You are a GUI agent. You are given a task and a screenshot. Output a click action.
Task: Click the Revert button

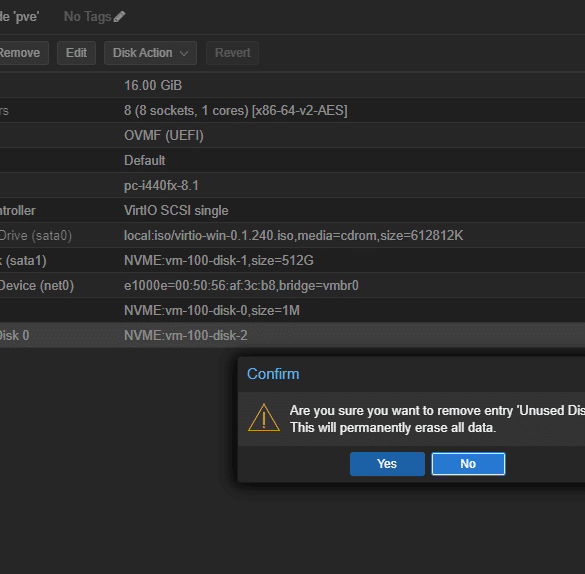pyautogui.click(x=232, y=53)
